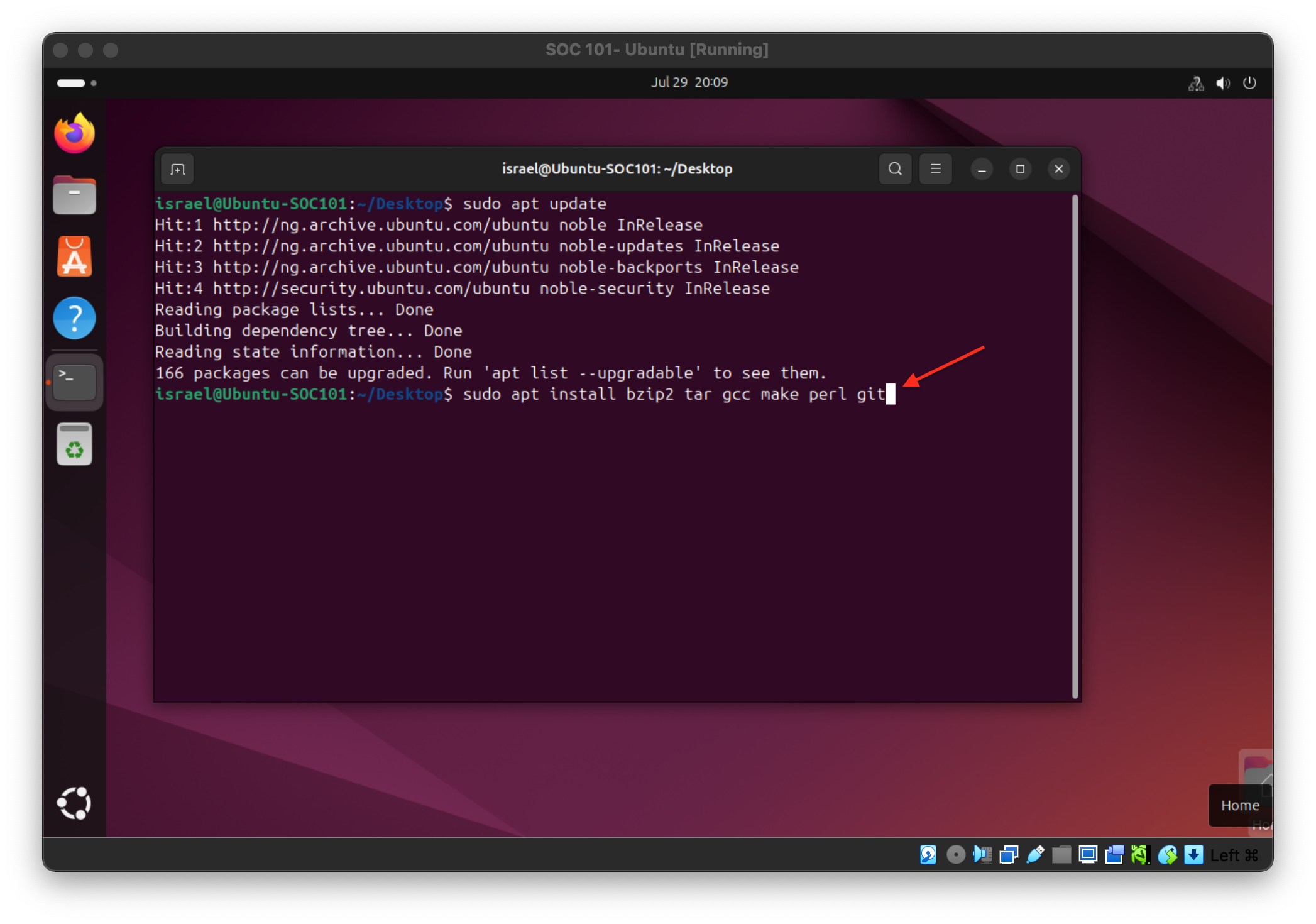
Task: Open the power icon system menu
Action: point(1249,83)
